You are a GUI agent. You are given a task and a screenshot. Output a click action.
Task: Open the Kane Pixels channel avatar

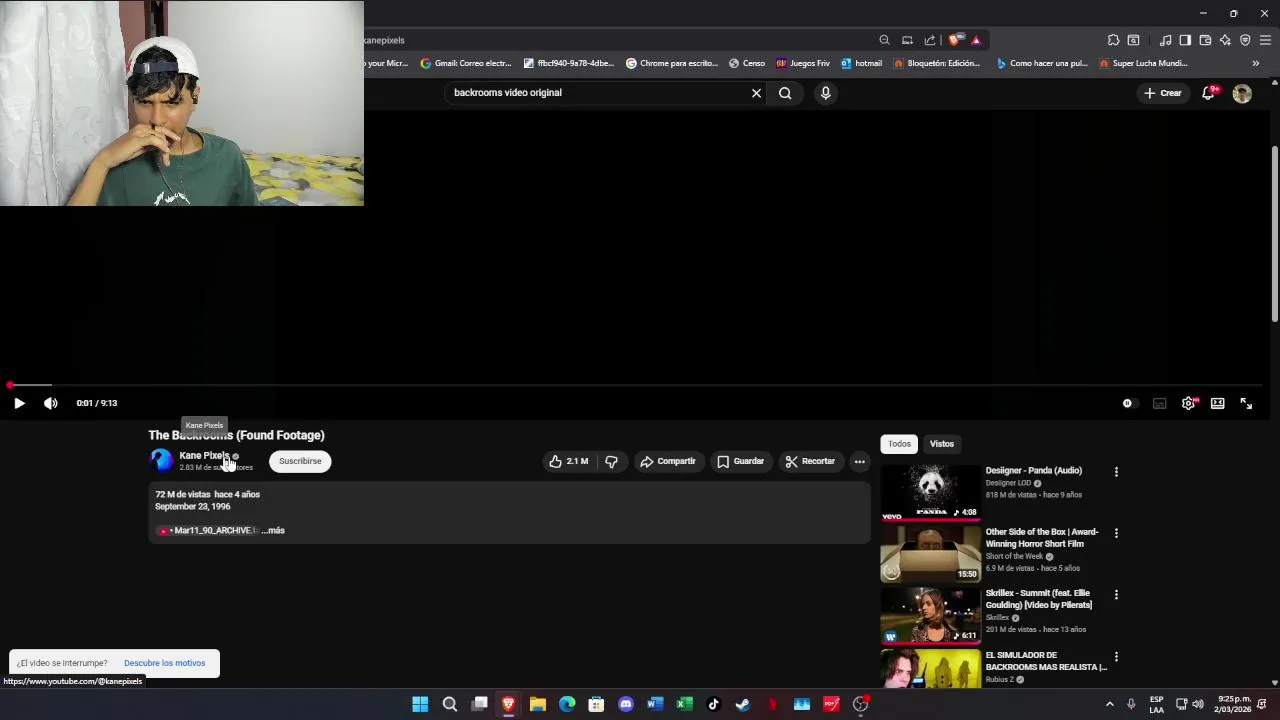(161, 460)
